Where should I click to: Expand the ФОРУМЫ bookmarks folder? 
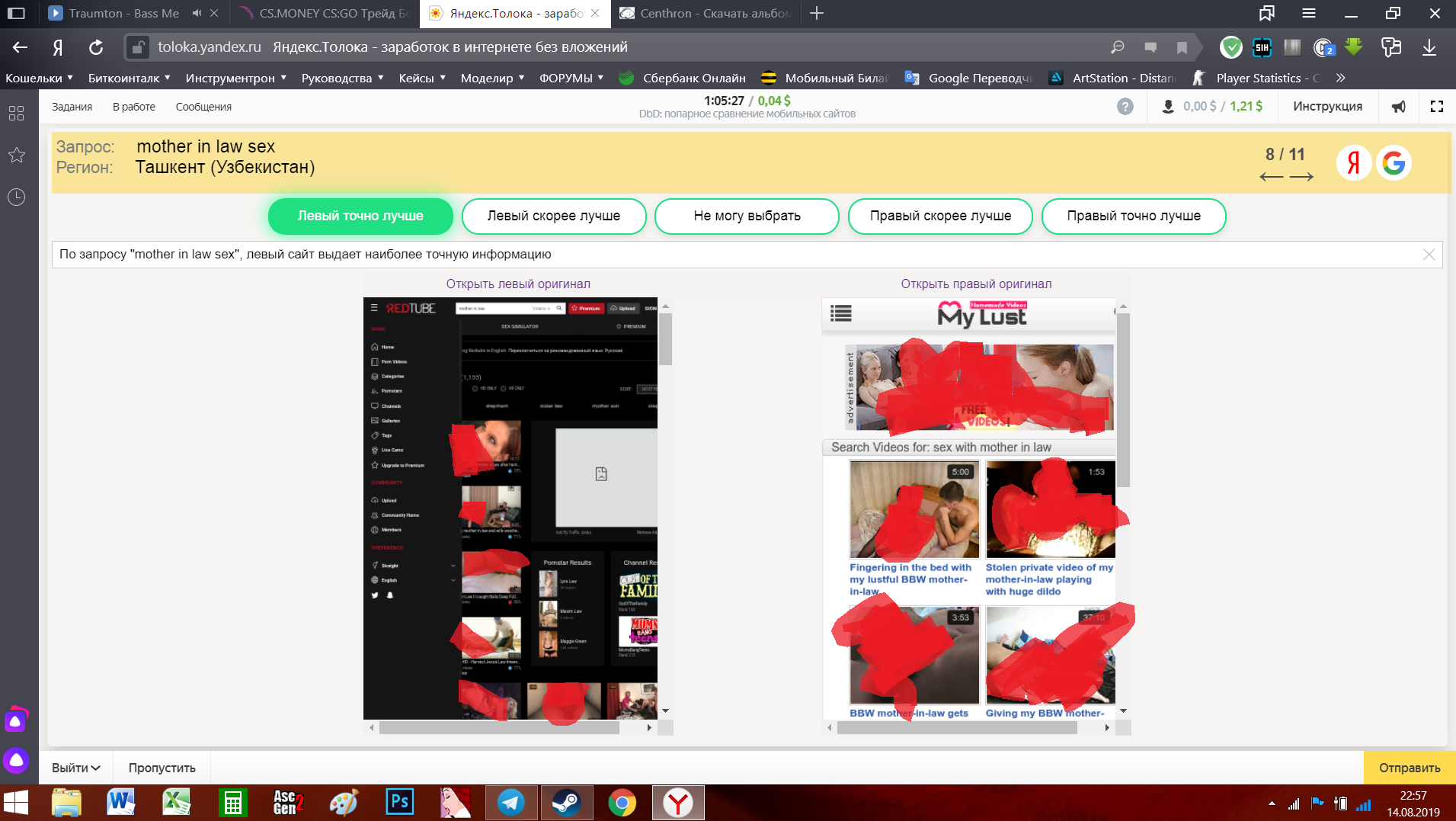click(571, 78)
